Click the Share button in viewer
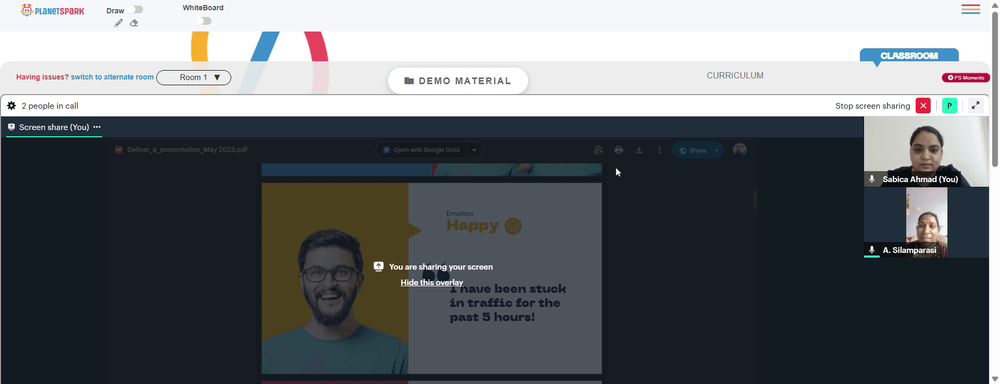 click(x=693, y=151)
